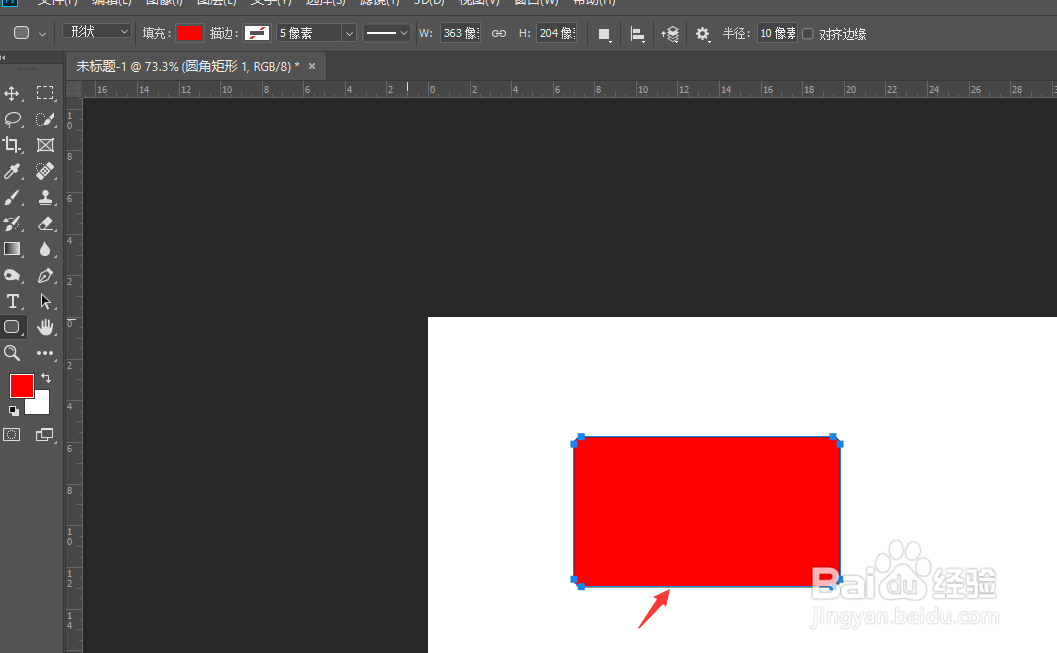
Task: Open the stroke line type dropdown
Action: click(387, 33)
